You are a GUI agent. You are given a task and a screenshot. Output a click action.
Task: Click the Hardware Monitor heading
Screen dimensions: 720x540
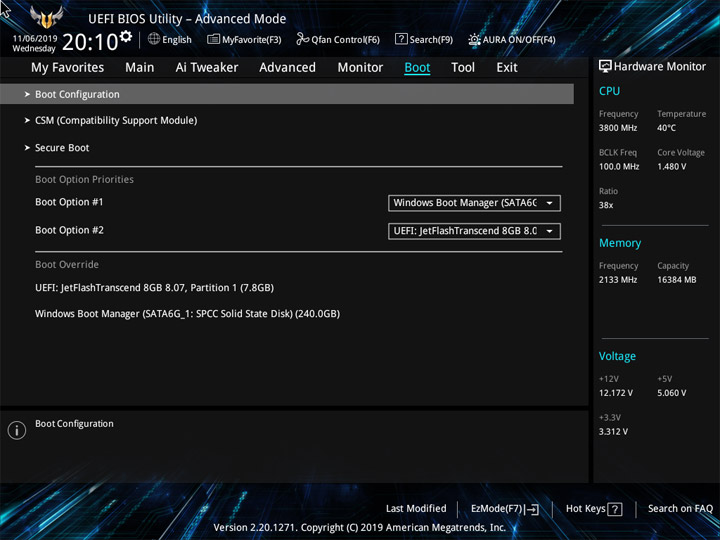tap(659, 67)
